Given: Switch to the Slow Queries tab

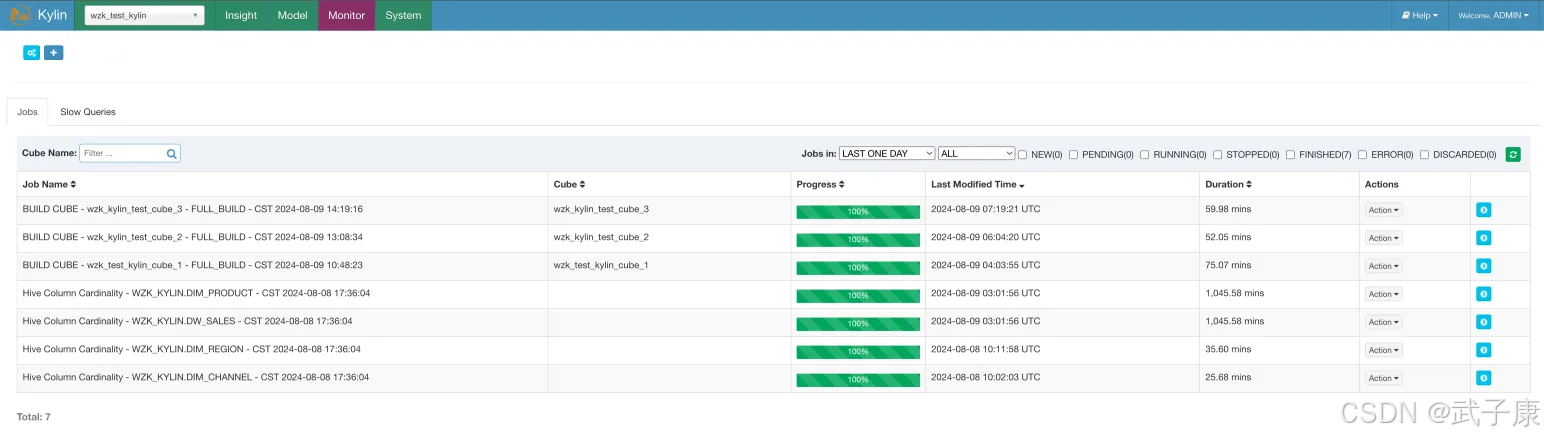Looking at the screenshot, I should [88, 112].
